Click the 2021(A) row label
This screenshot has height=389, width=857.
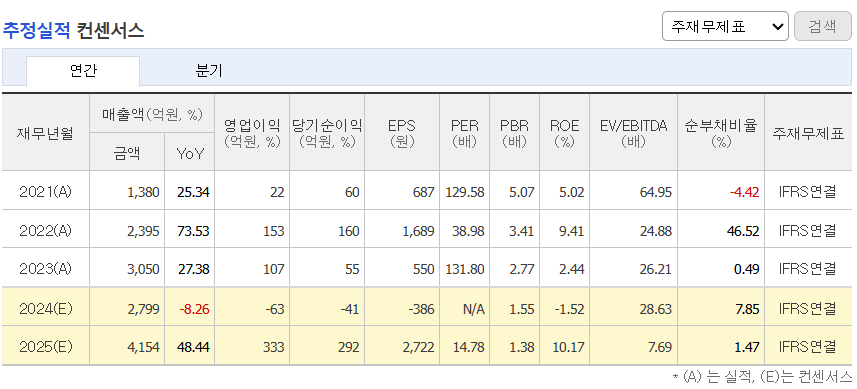click(45, 192)
